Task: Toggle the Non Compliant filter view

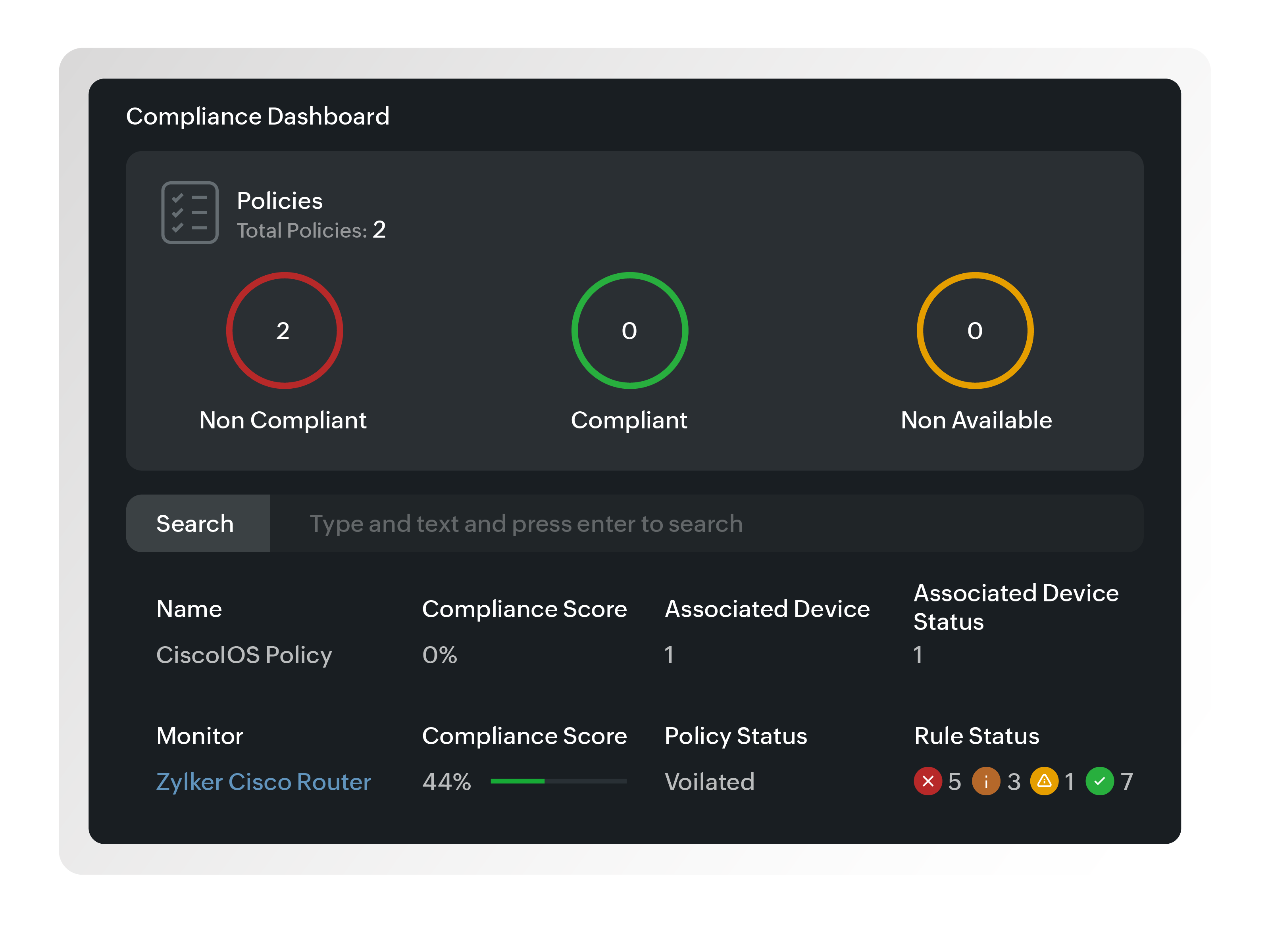Action: pos(284,420)
